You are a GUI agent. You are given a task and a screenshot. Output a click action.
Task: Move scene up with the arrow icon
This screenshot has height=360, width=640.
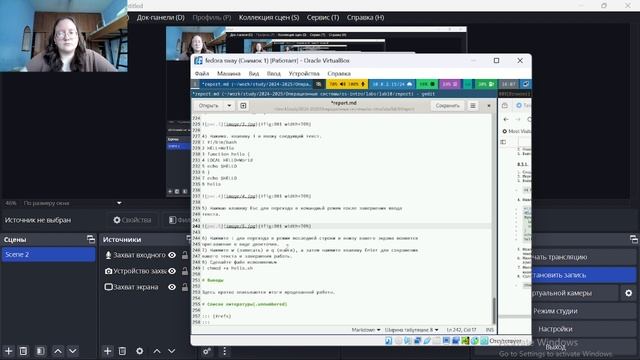[x=58, y=351]
